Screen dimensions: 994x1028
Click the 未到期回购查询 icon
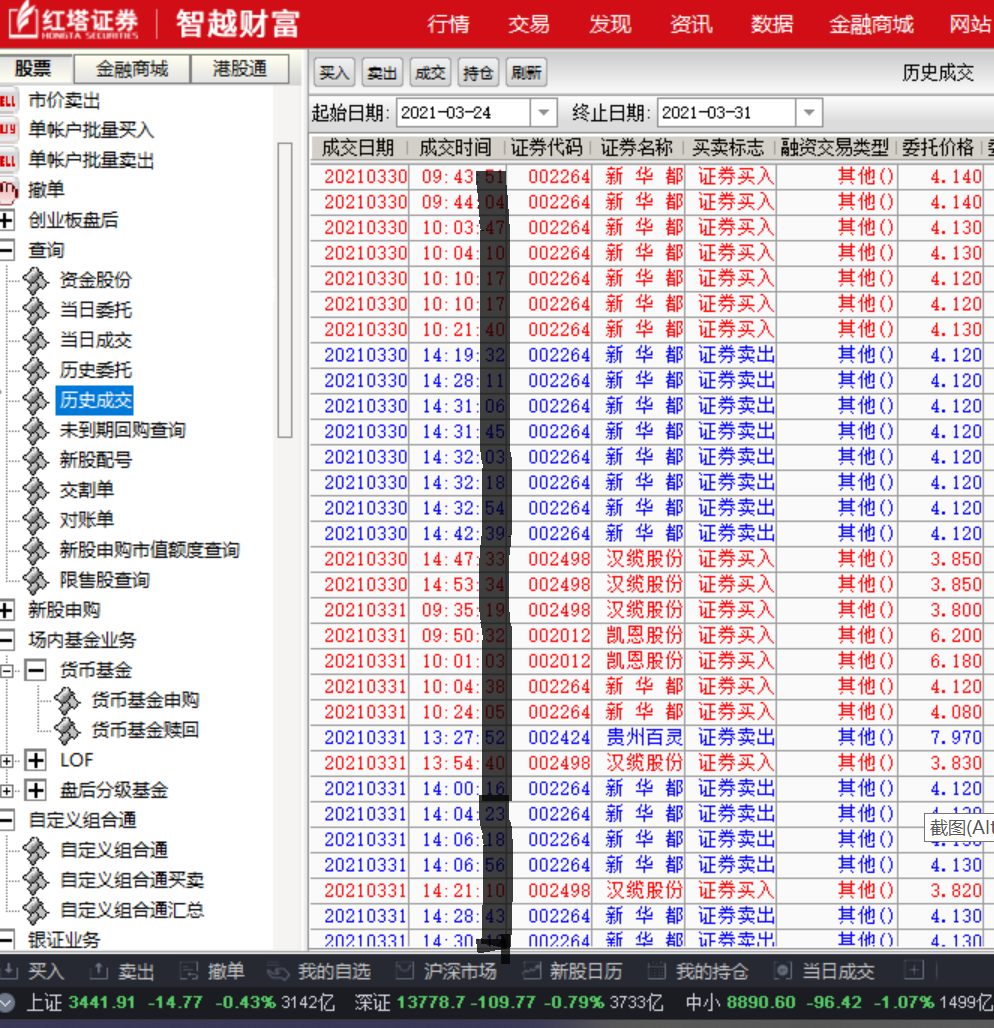pyautogui.click(x=36, y=431)
